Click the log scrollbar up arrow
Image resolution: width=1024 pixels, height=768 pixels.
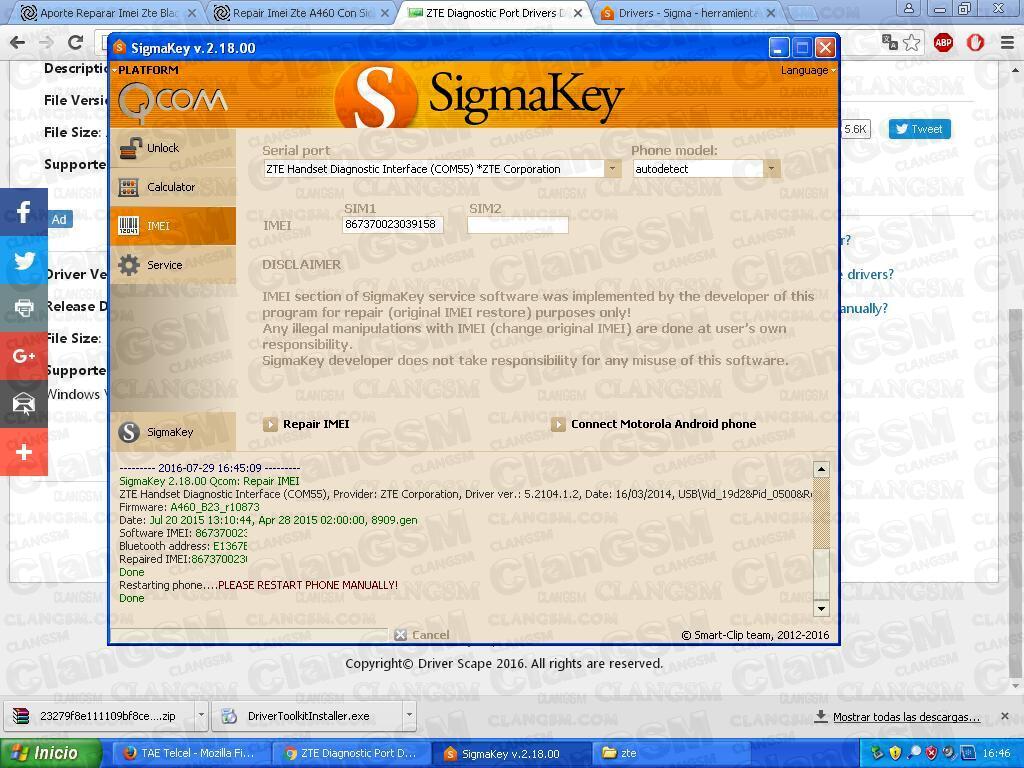point(821,469)
